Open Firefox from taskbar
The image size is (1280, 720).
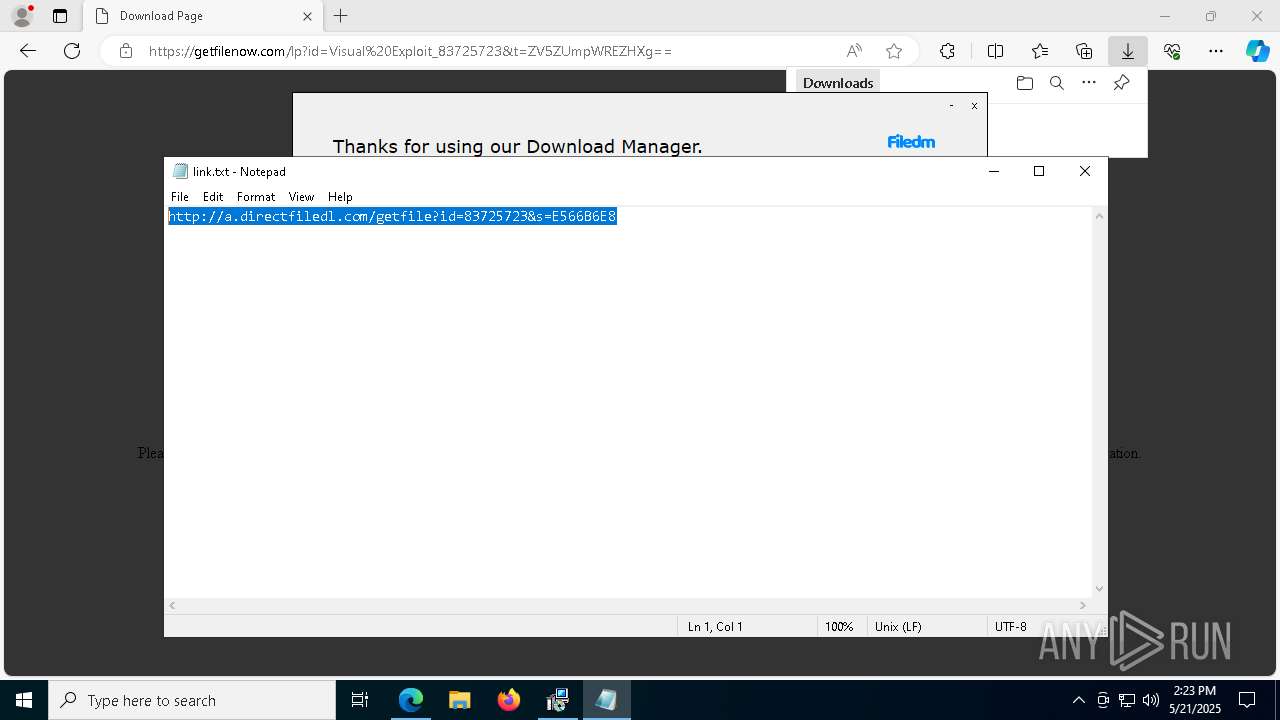508,700
